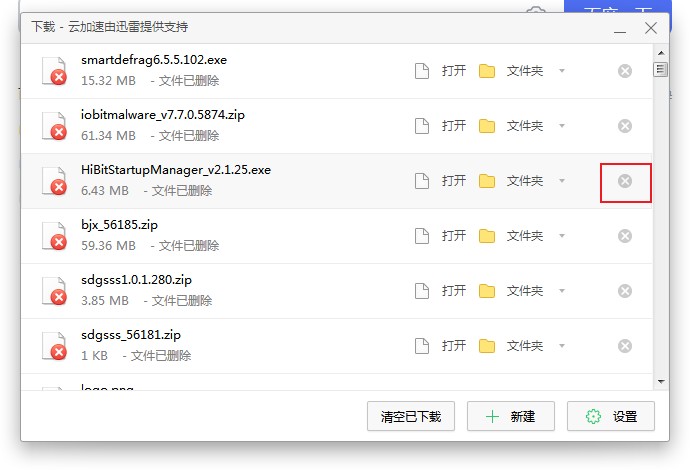
Task: Click the 1 KB size text
Action: click(x=94, y=356)
